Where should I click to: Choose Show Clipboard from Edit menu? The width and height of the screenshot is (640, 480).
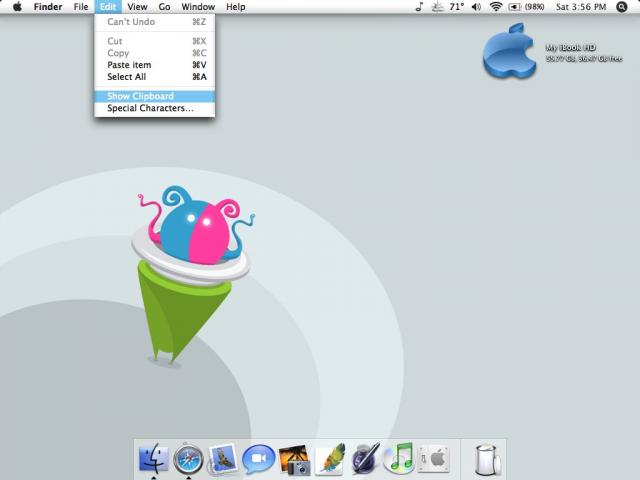point(155,96)
